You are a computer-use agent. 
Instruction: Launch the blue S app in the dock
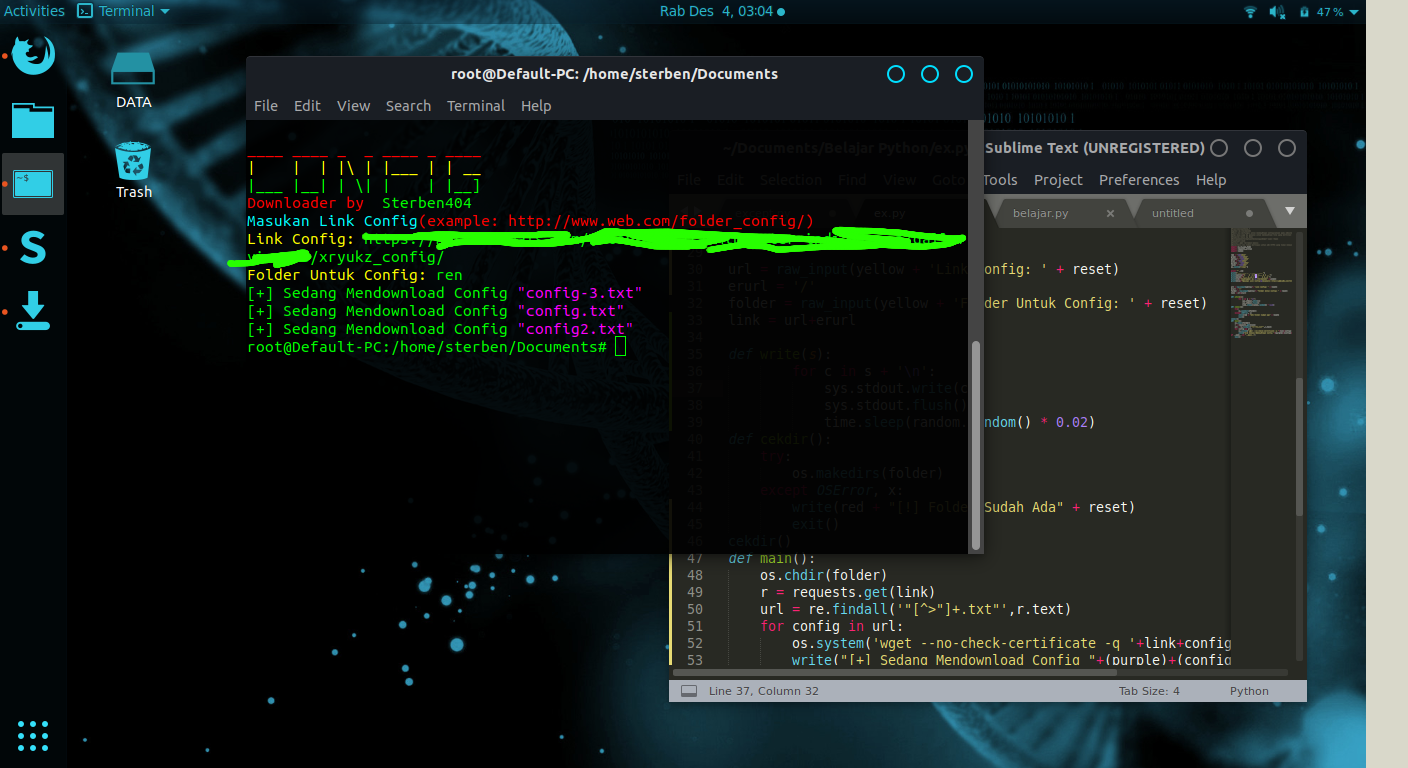pyautogui.click(x=33, y=248)
